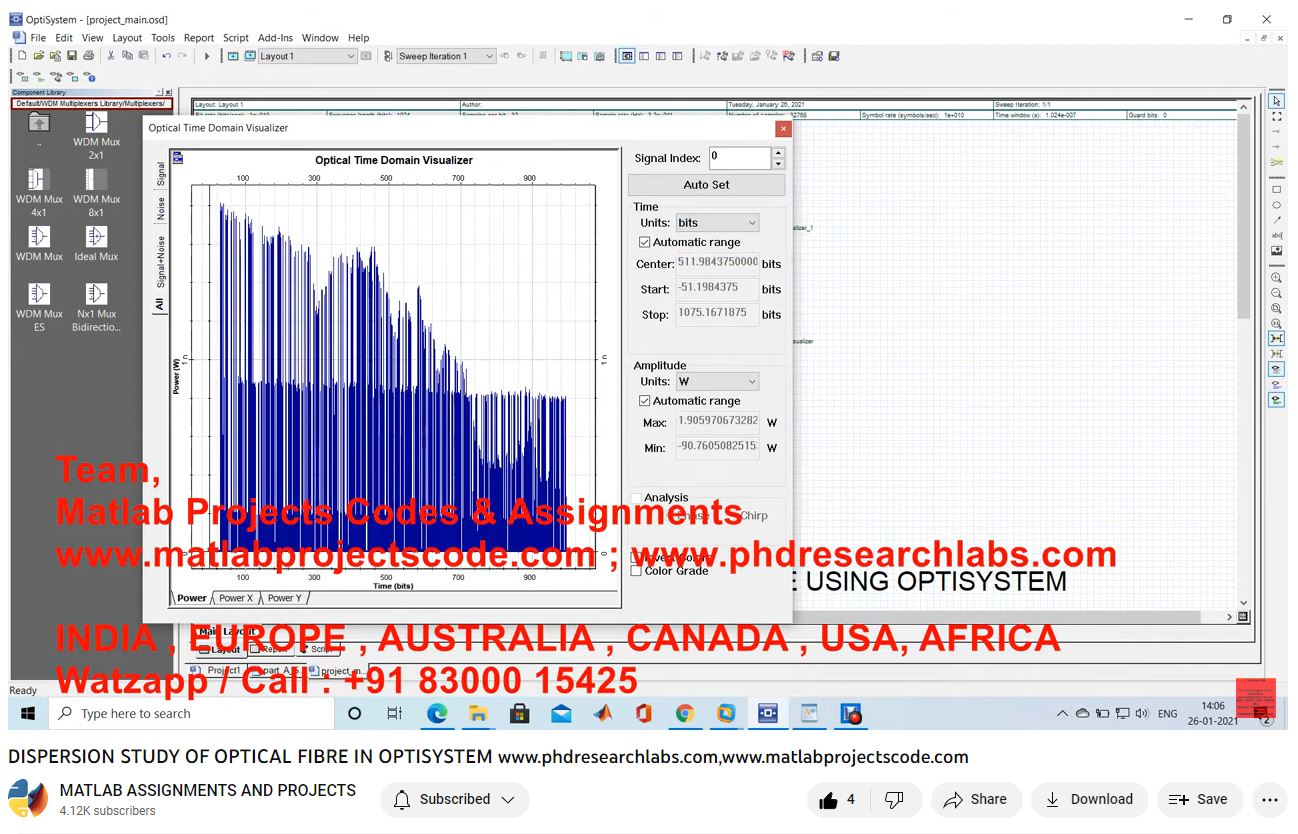Open Google Chrome from taskbar

(x=684, y=714)
